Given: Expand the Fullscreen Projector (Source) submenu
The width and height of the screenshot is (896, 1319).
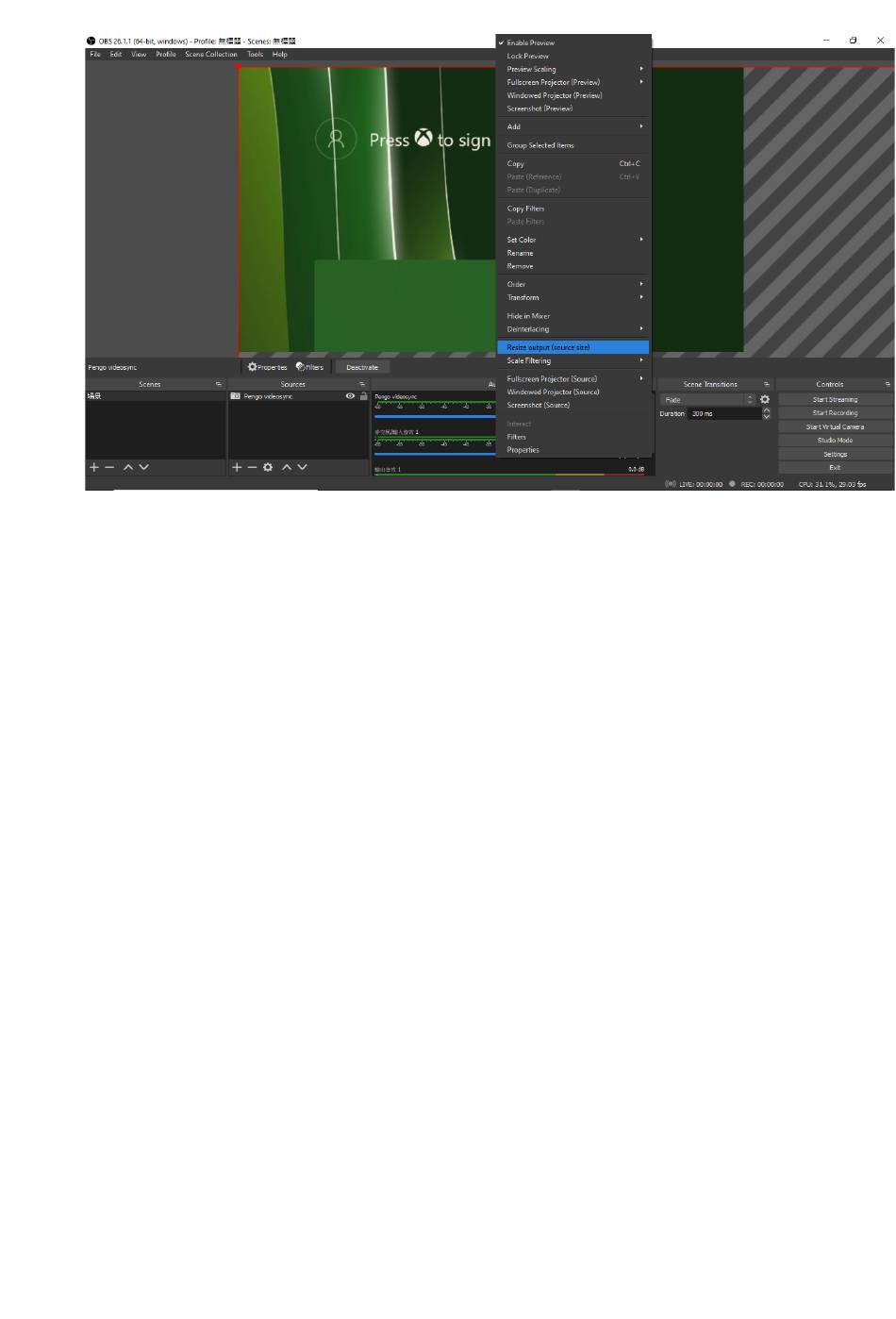Looking at the screenshot, I should pyautogui.click(x=573, y=378).
